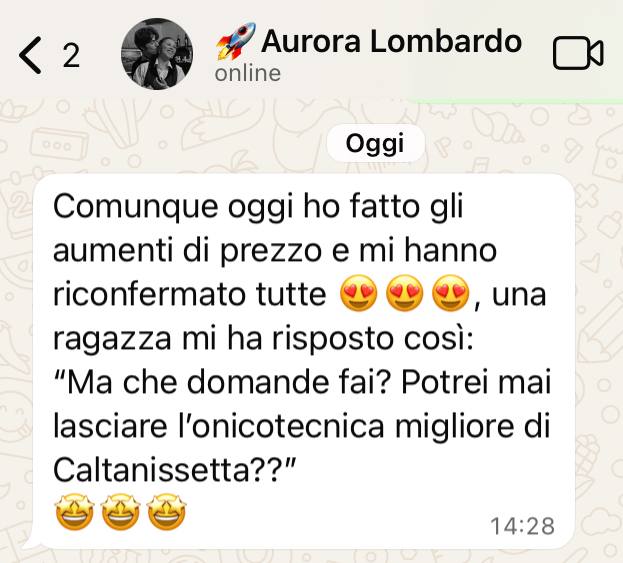Viewport: 623px width, 563px height.
Task: Tap the unread chats count 2
Action: tap(71, 55)
